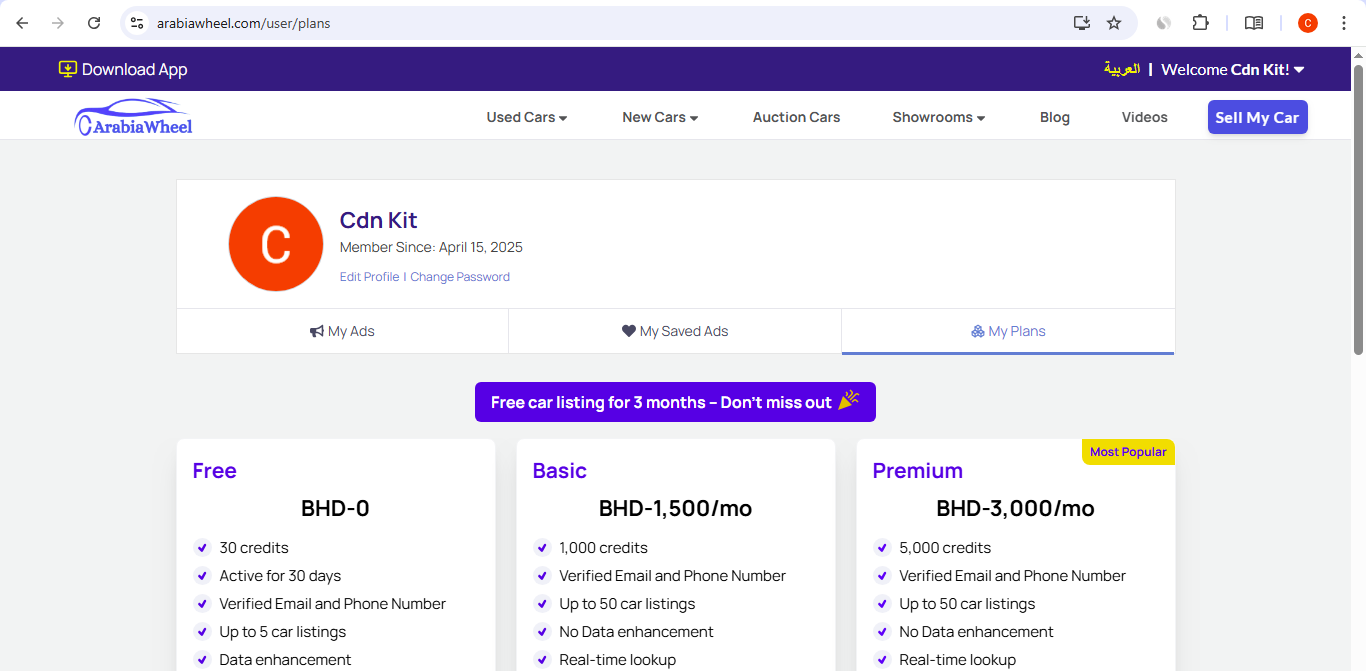Open the Welcome Cdn Kit user menu

pyautogui.click(x=1232, y=69)
